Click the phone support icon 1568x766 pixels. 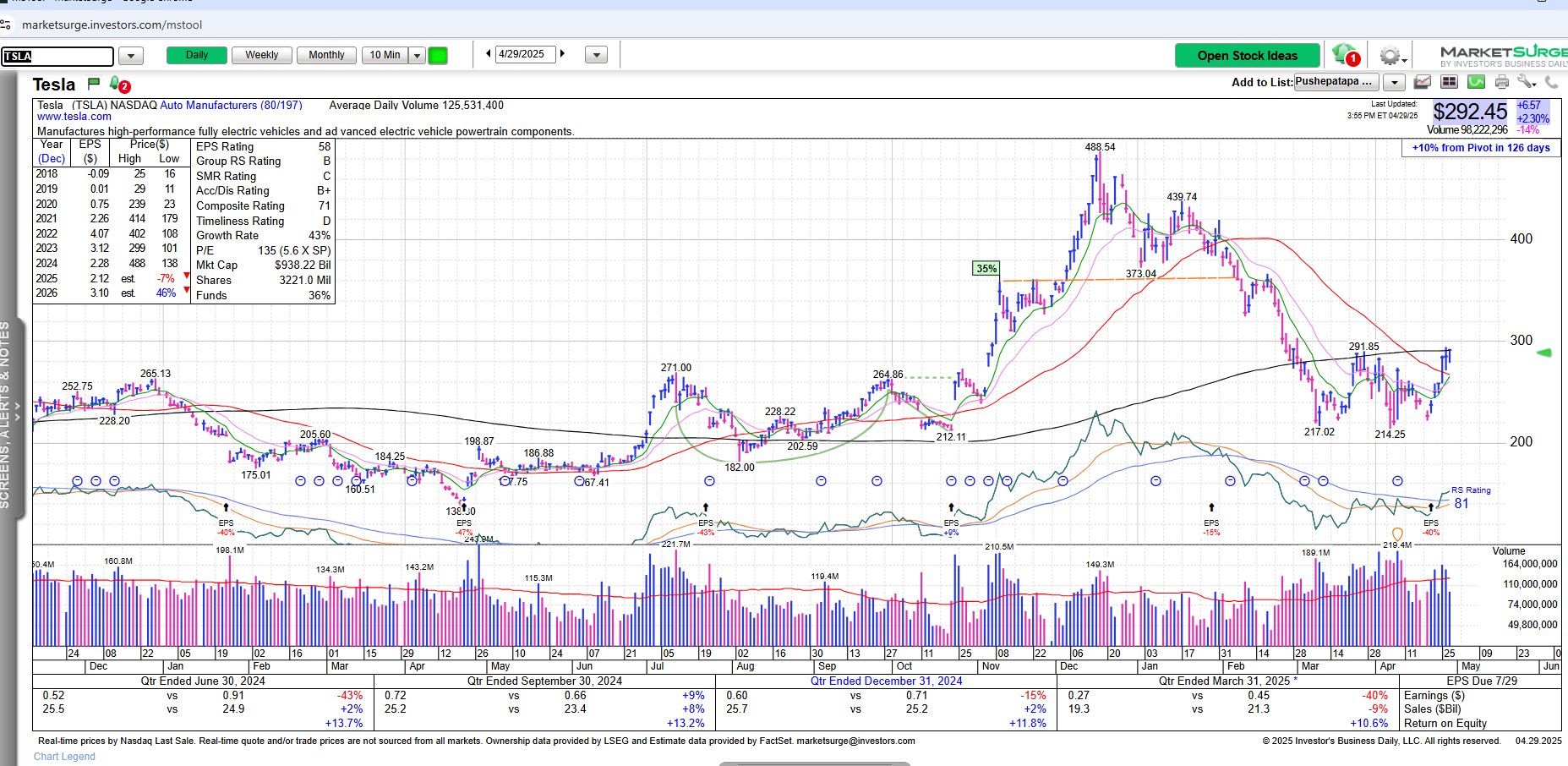[x=1552, y=82]
